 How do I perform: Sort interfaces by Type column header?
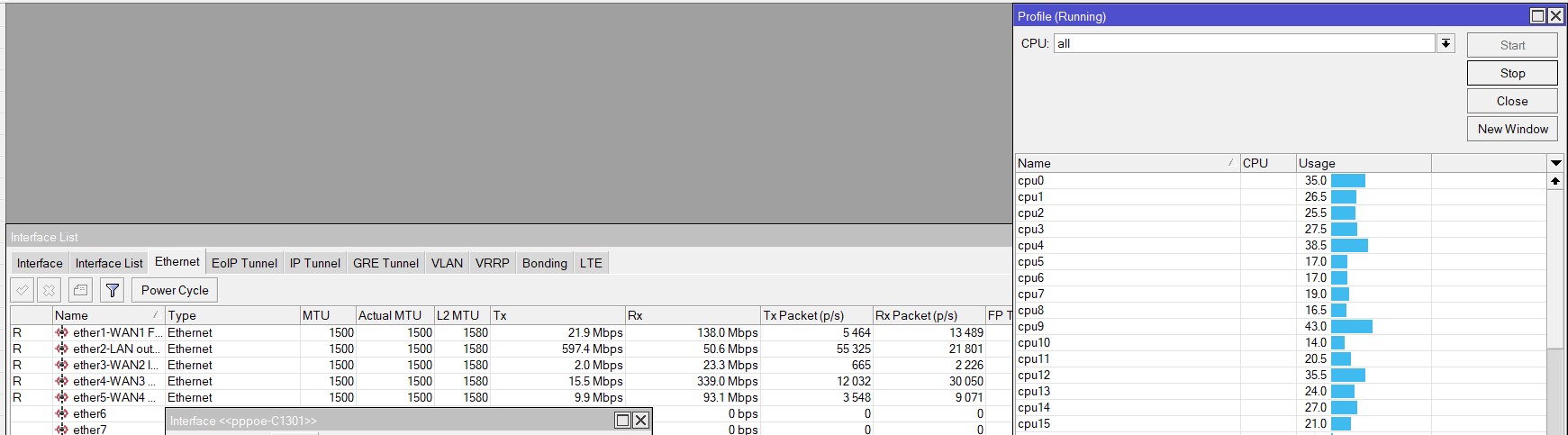(x=232, y=315)
